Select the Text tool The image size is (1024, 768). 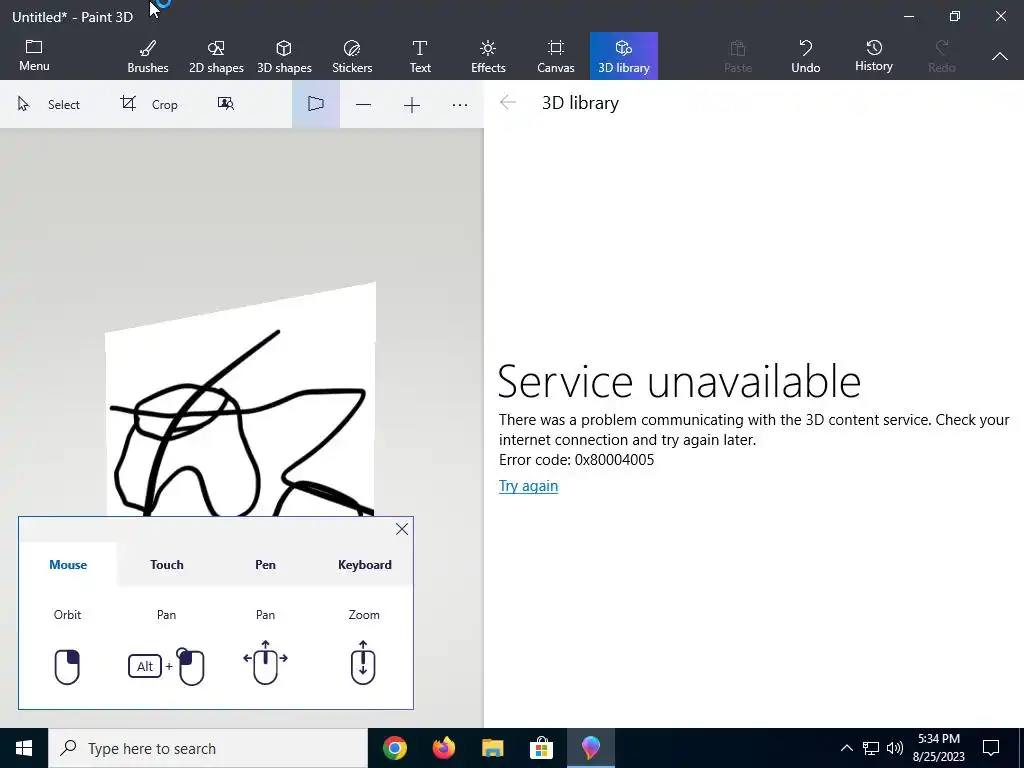[420, 56]
